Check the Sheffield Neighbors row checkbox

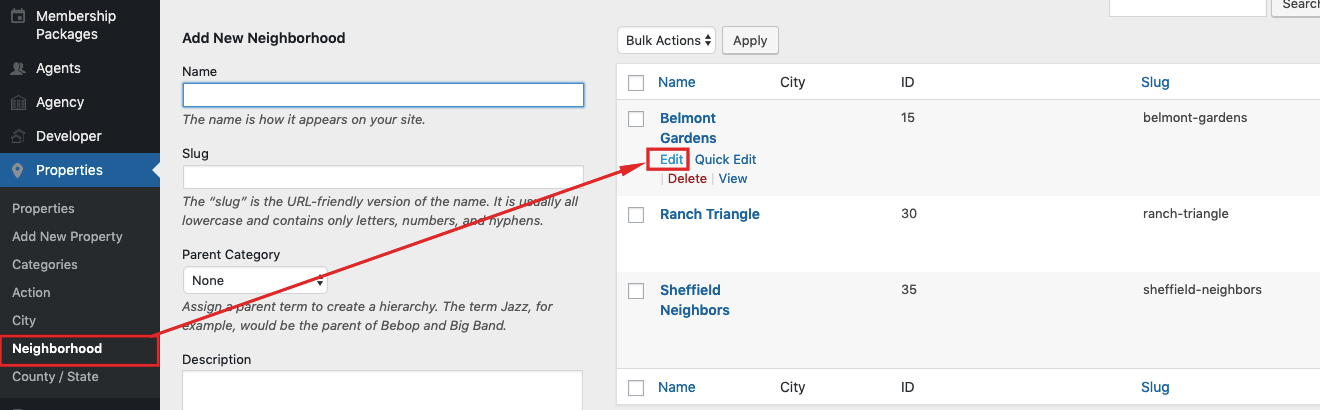[x=636, y=291]
